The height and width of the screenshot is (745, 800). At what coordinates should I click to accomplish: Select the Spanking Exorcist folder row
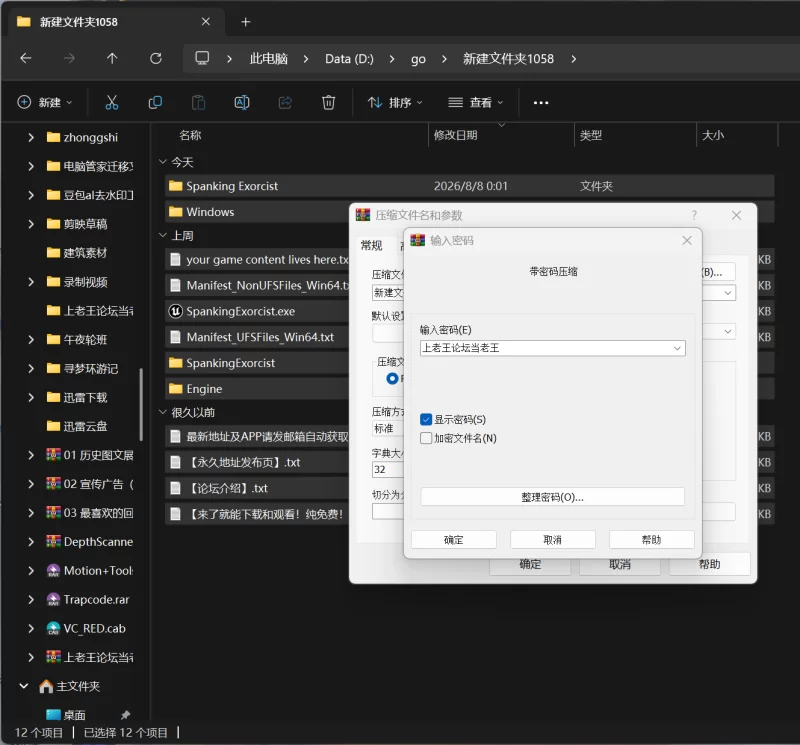tap(469, 186)
